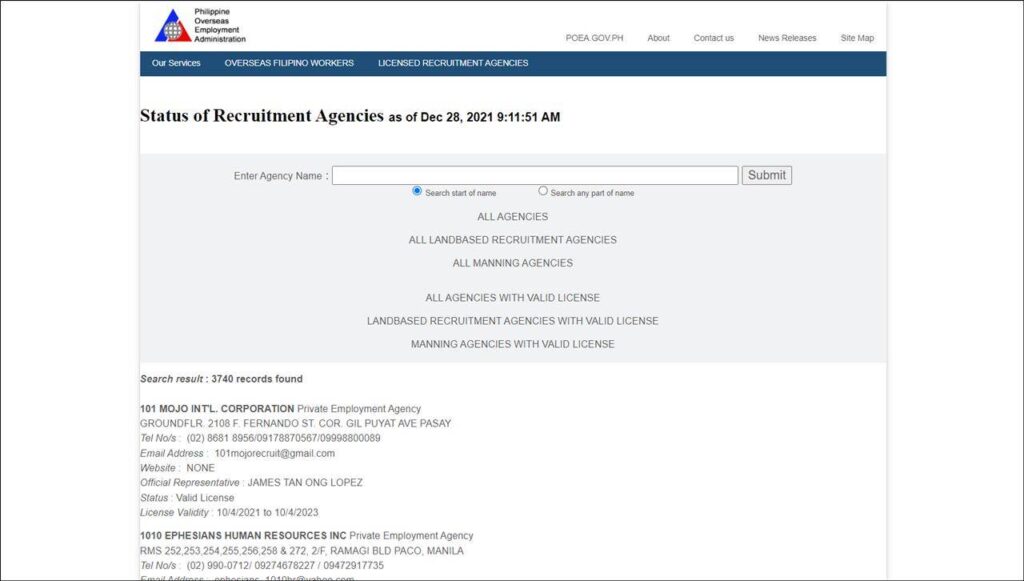The image size is (1024, 581).
Task: Open the Site Map link
Action: pos(857,38)
